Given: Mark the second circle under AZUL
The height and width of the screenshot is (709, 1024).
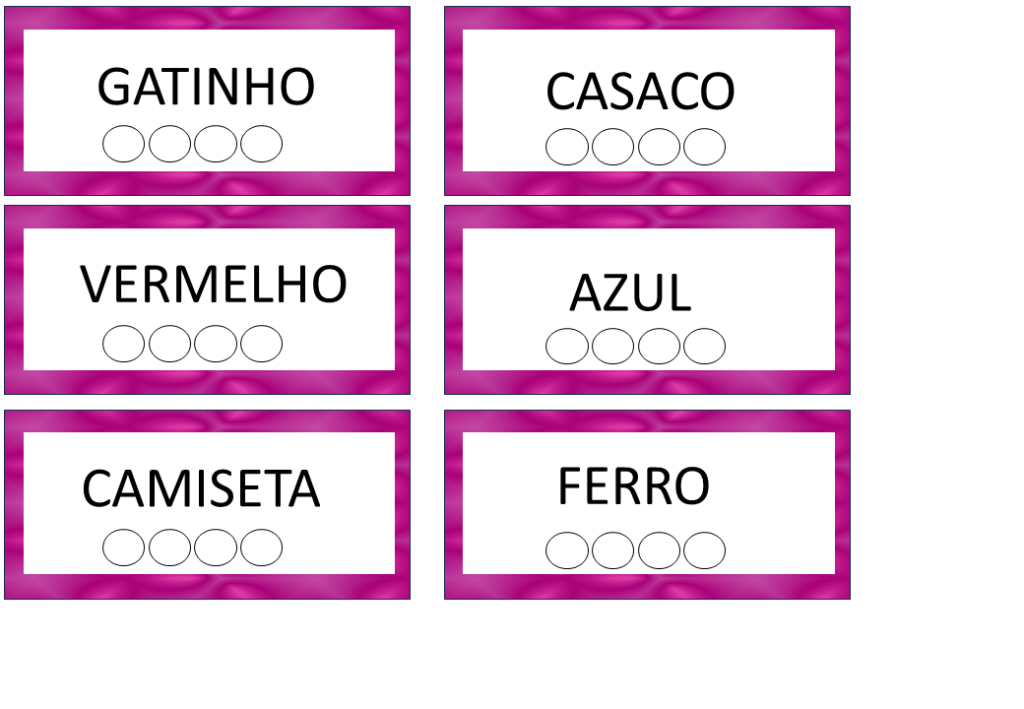Looking at the screenshot, I should coord(613,346).
